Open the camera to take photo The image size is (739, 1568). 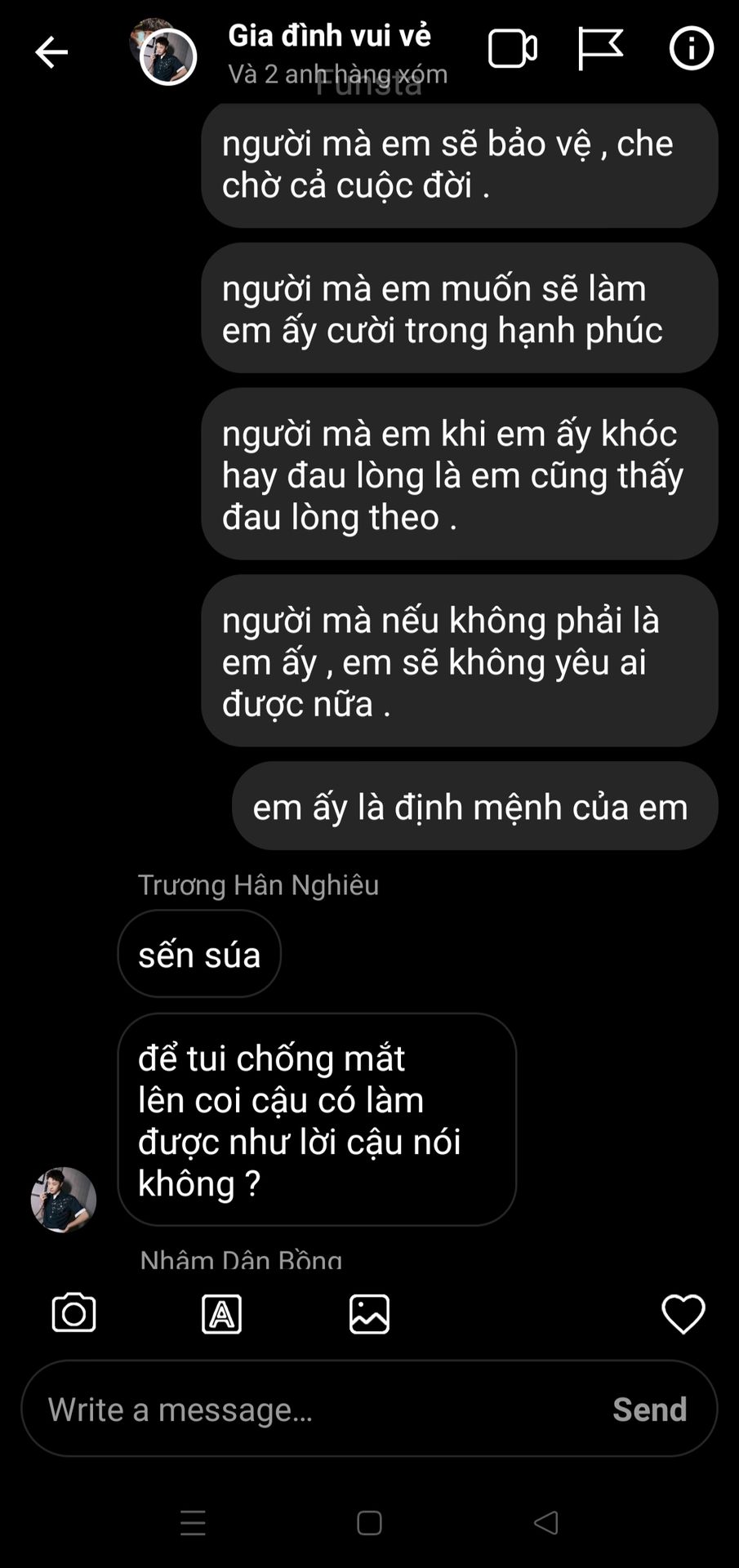point(73,1313)
